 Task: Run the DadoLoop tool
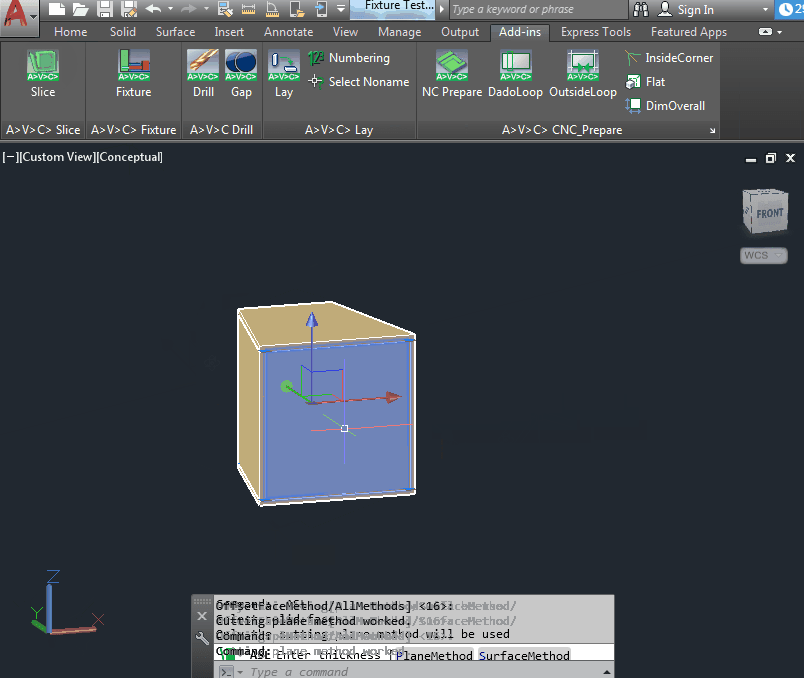[x=515, y=74]
